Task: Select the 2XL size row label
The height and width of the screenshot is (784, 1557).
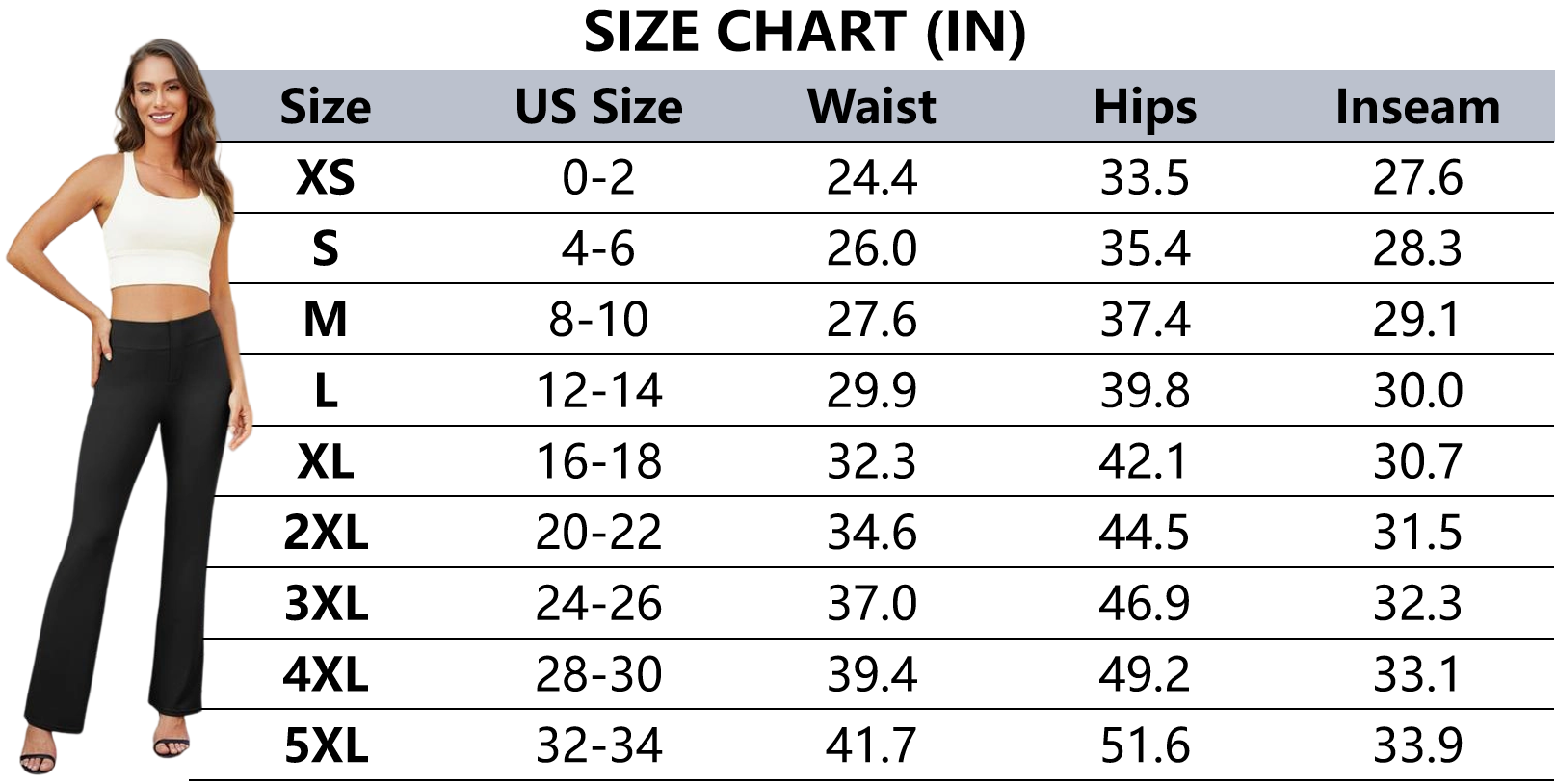Action: pyautogui.click(x=326, y=533)
